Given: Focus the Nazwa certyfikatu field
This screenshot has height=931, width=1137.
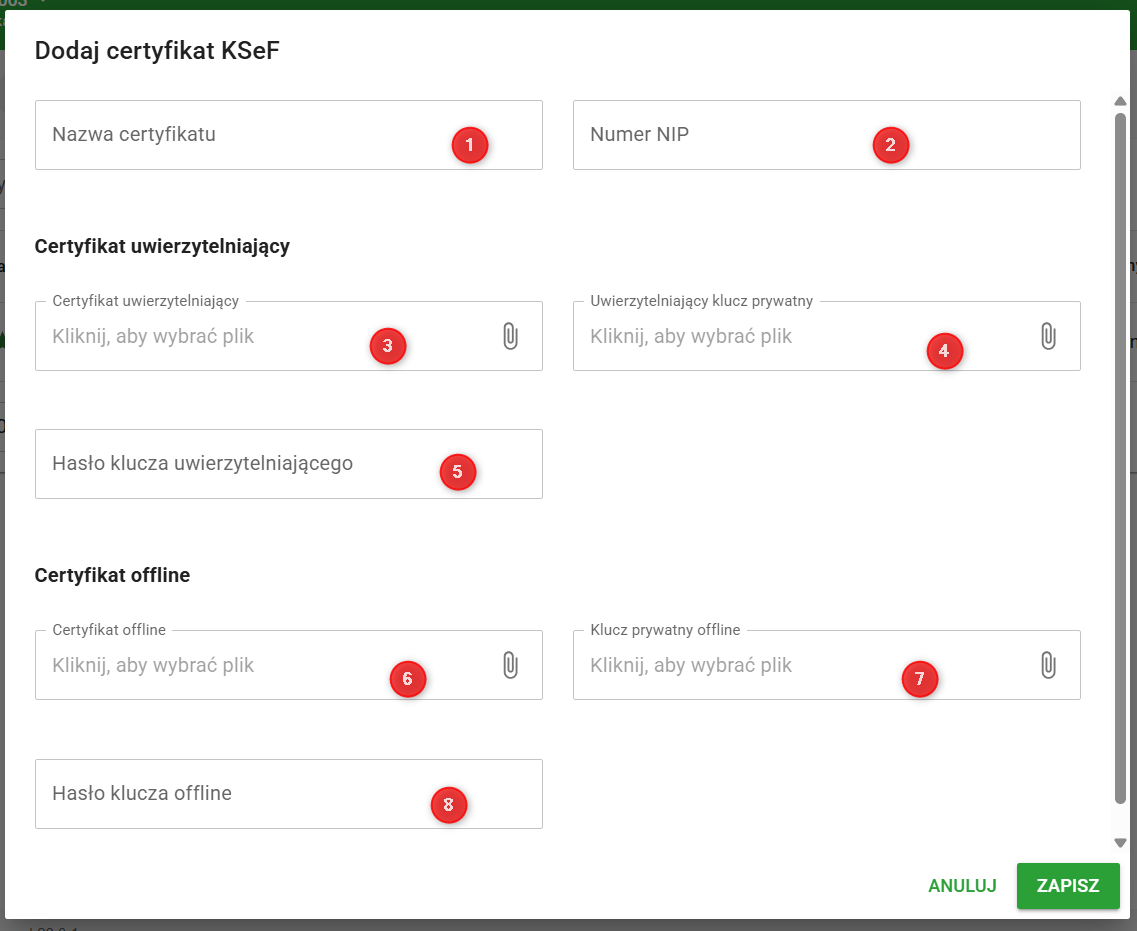Looking at the screenshot, I should tap(240, 135).
